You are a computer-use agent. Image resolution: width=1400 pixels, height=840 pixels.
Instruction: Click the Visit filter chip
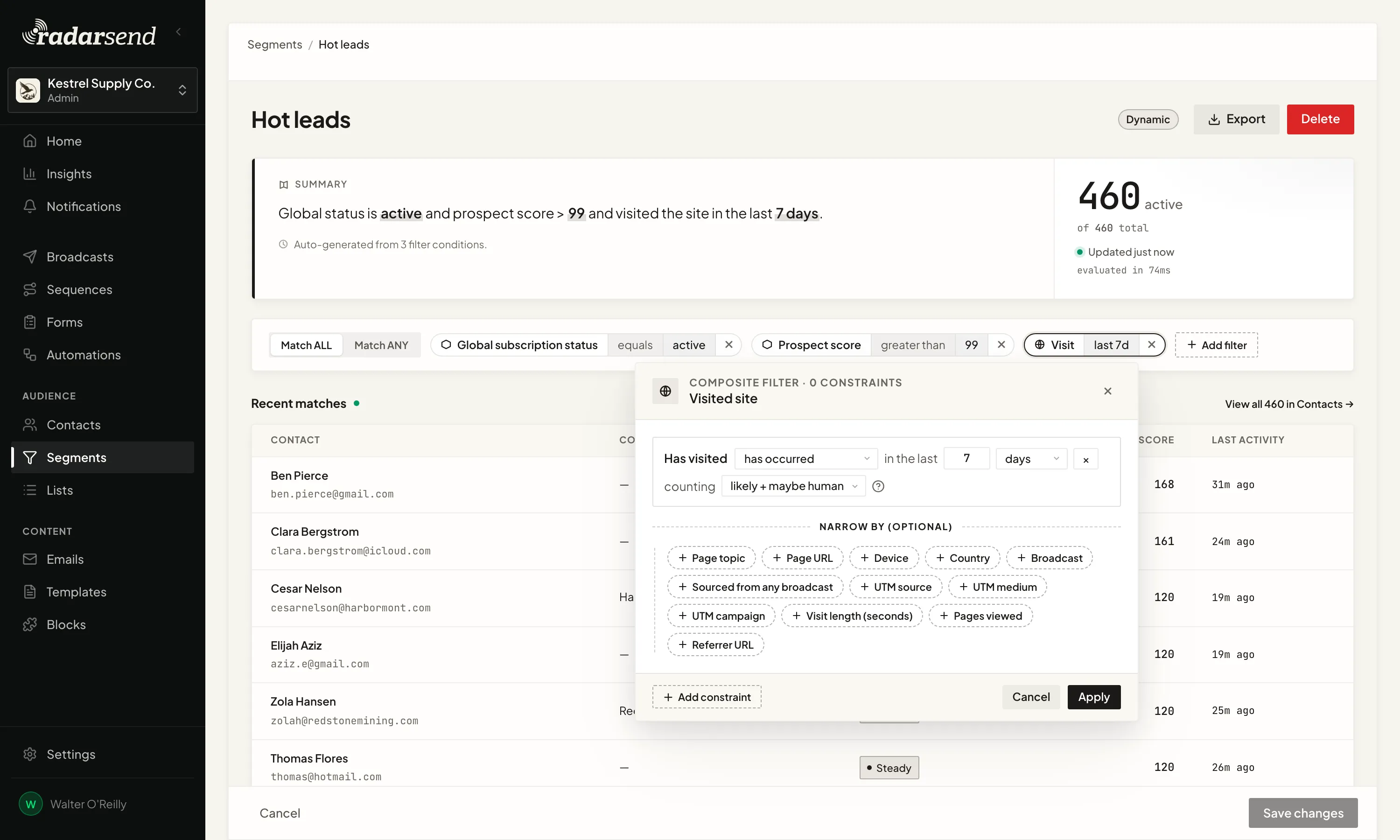click(x=1054, y=345)
